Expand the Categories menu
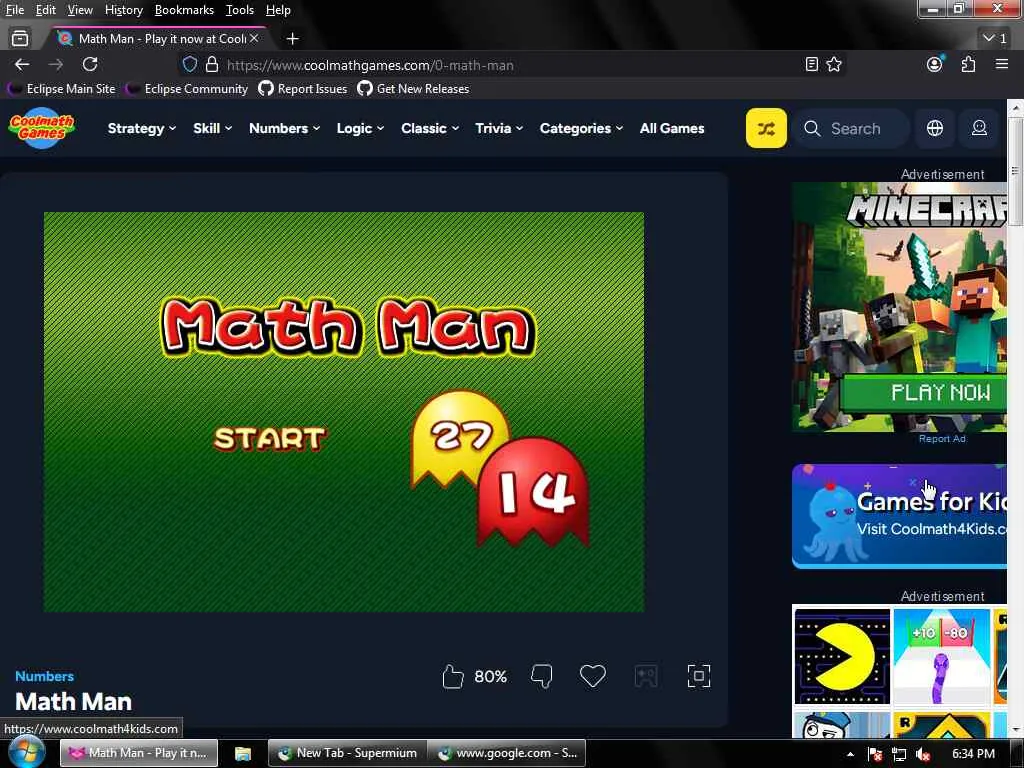The image size is (1024, 768). point(581,129)
